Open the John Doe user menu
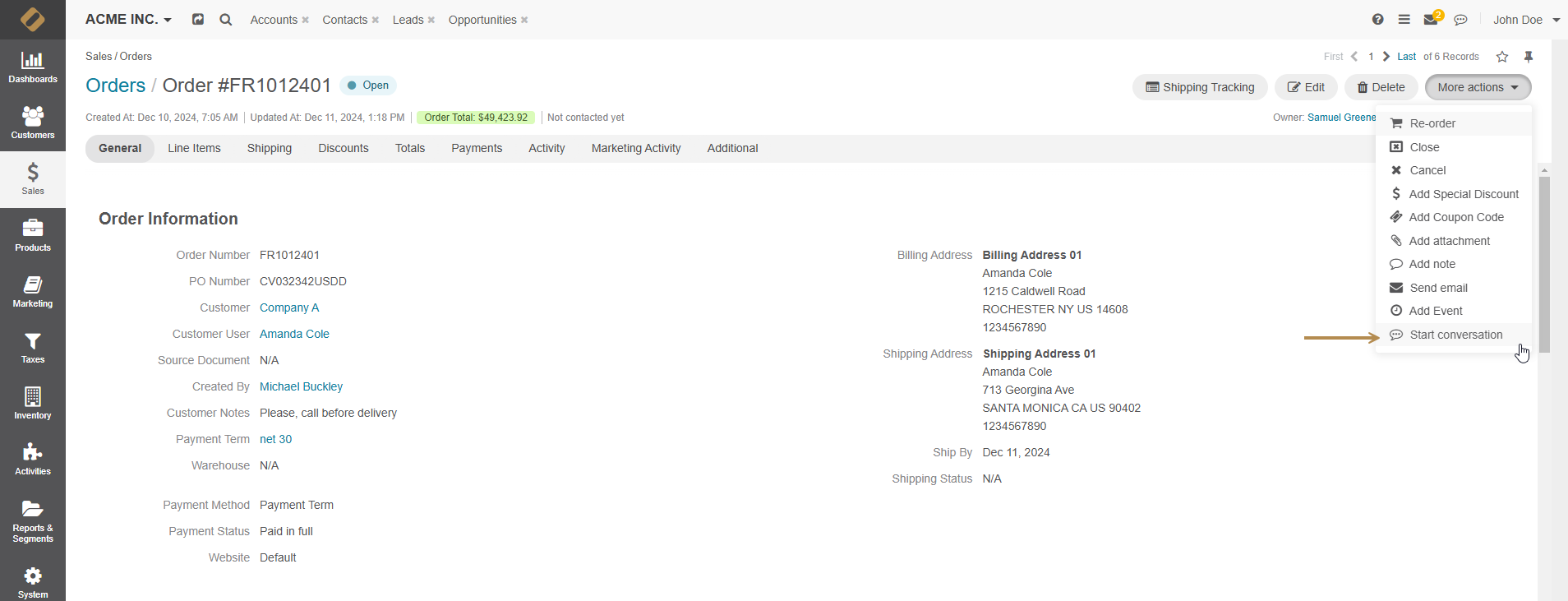This screenshot has height=601, width=1568. [x=1526, y=20]
